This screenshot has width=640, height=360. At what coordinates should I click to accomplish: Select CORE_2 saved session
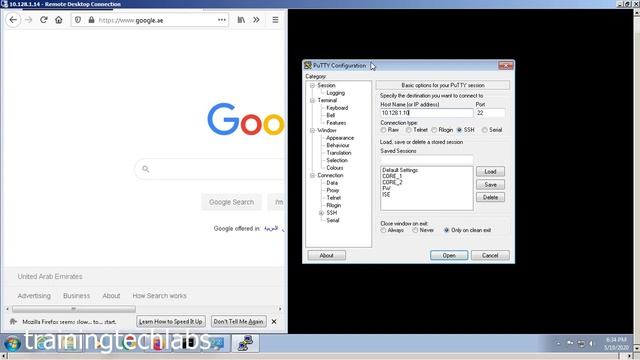(x=392, y=182)
